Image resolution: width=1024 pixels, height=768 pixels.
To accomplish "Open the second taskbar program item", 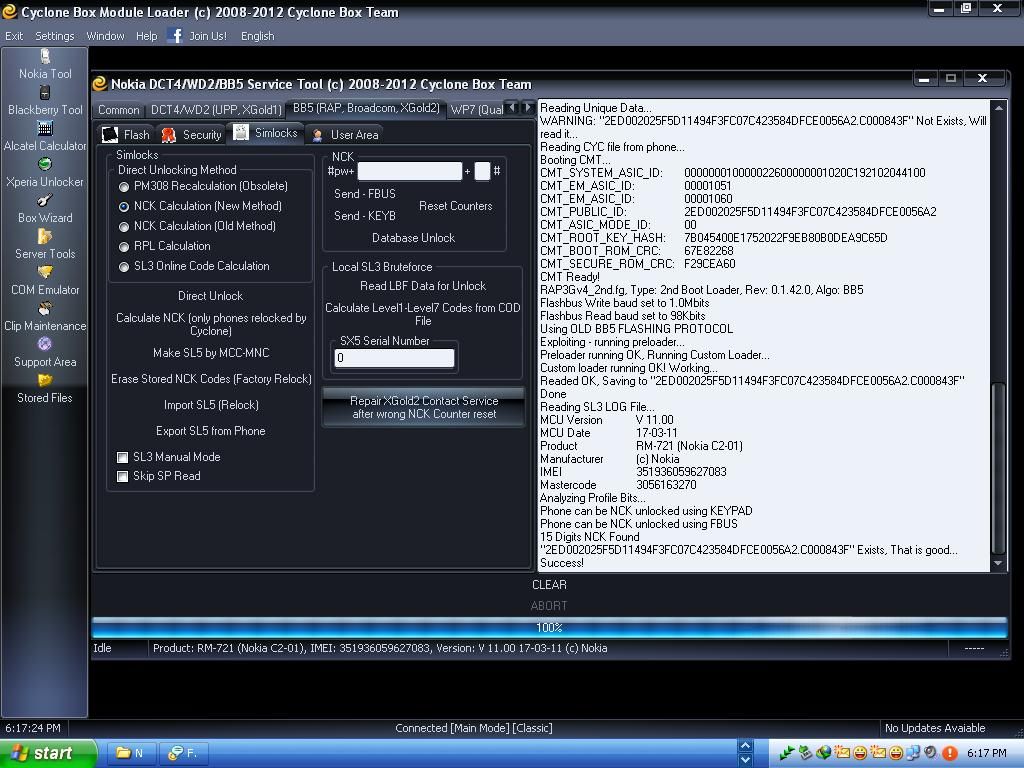I will pyautogui.click(x=183, y=753).
